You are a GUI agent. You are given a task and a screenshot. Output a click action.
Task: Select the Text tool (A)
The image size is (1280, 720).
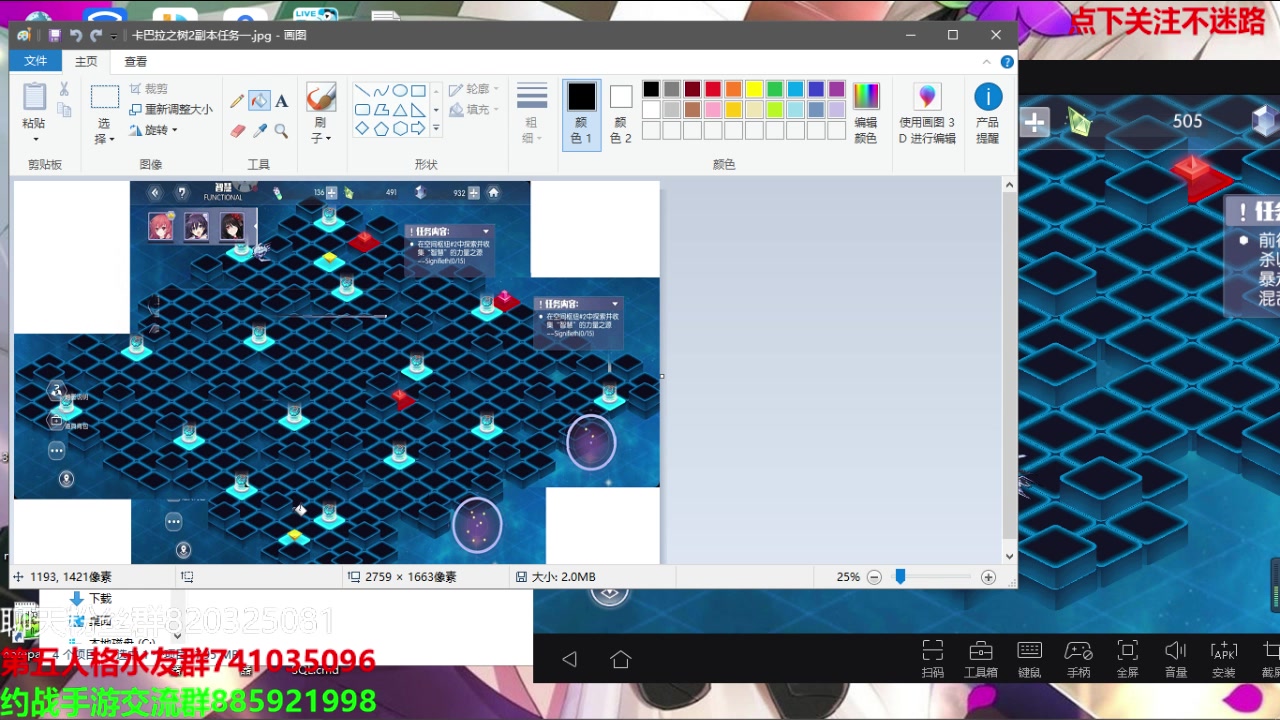(282, 101)
